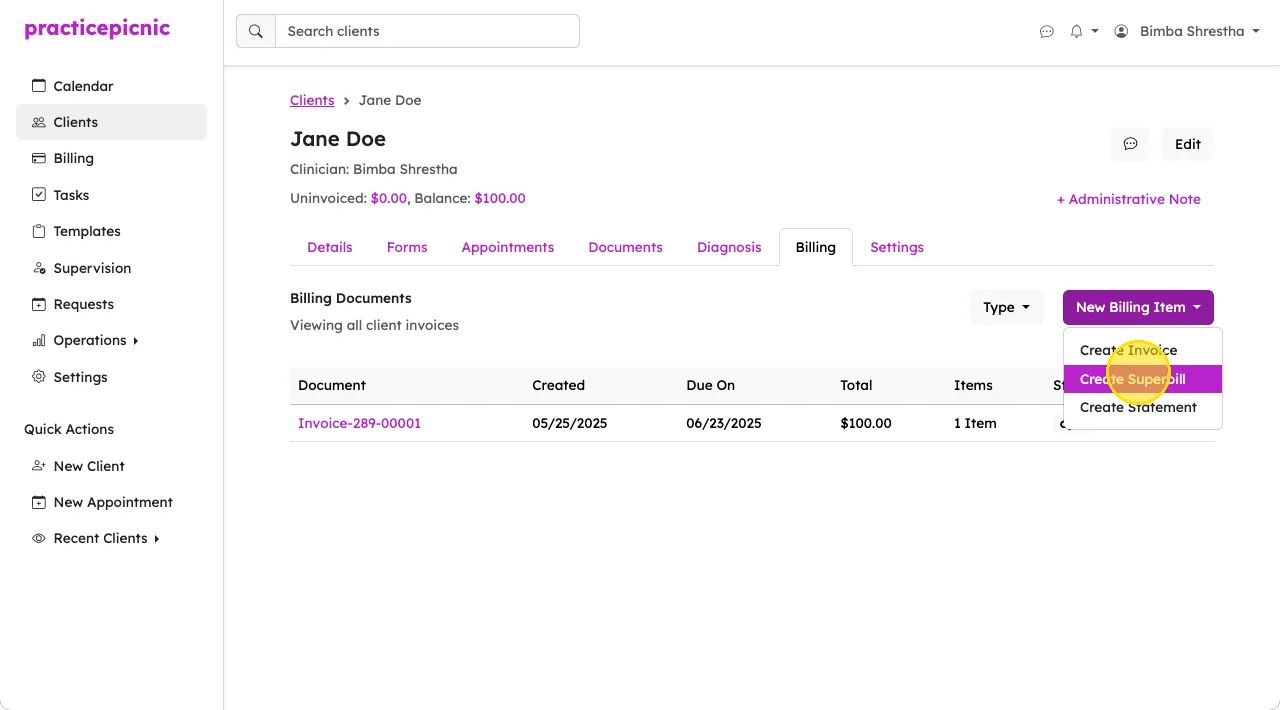Choose Create Invoice from menu
Screen dimensions: 1280x710
(1143, 350)
